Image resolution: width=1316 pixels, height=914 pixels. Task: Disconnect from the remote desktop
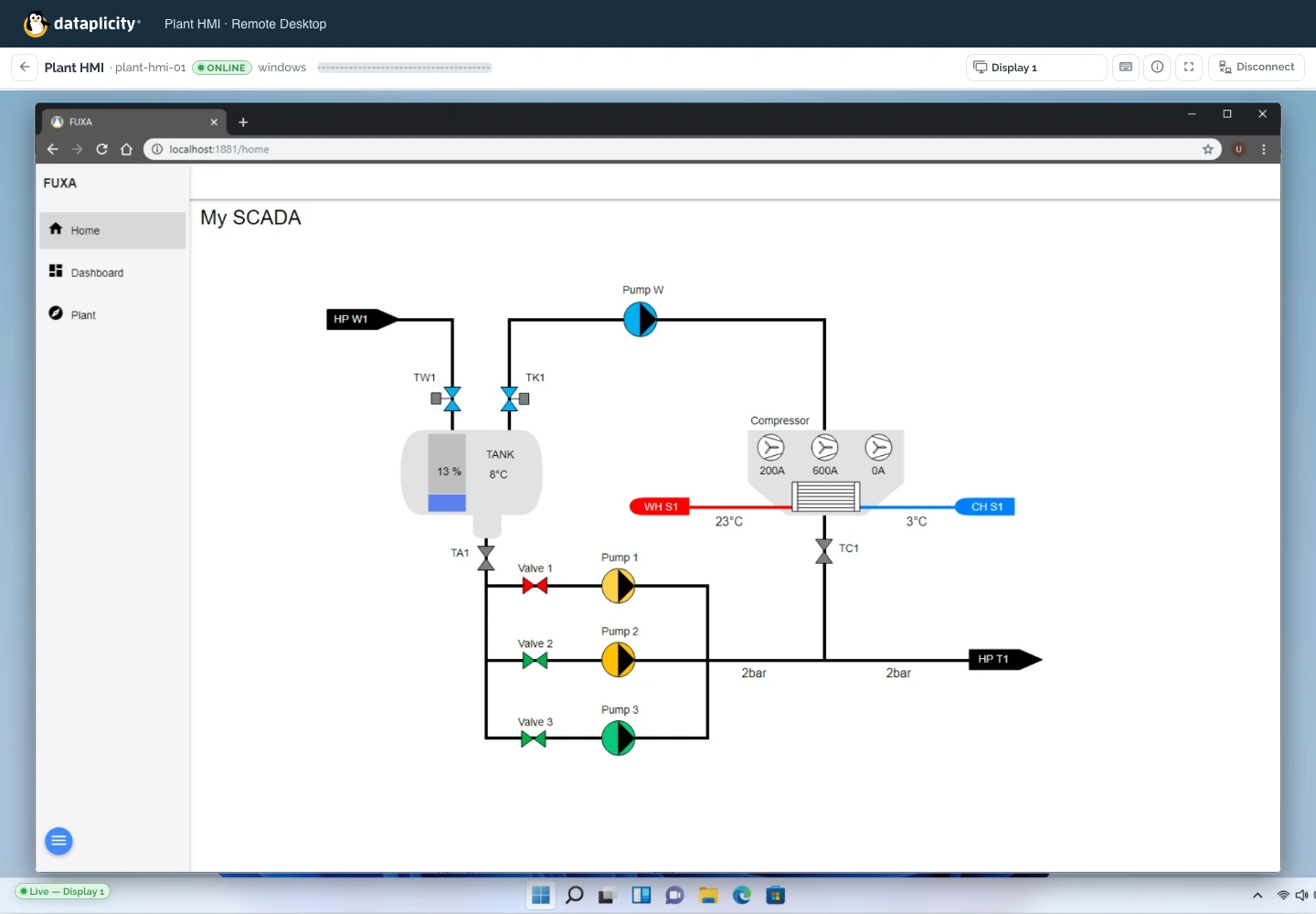[1257, 67]
